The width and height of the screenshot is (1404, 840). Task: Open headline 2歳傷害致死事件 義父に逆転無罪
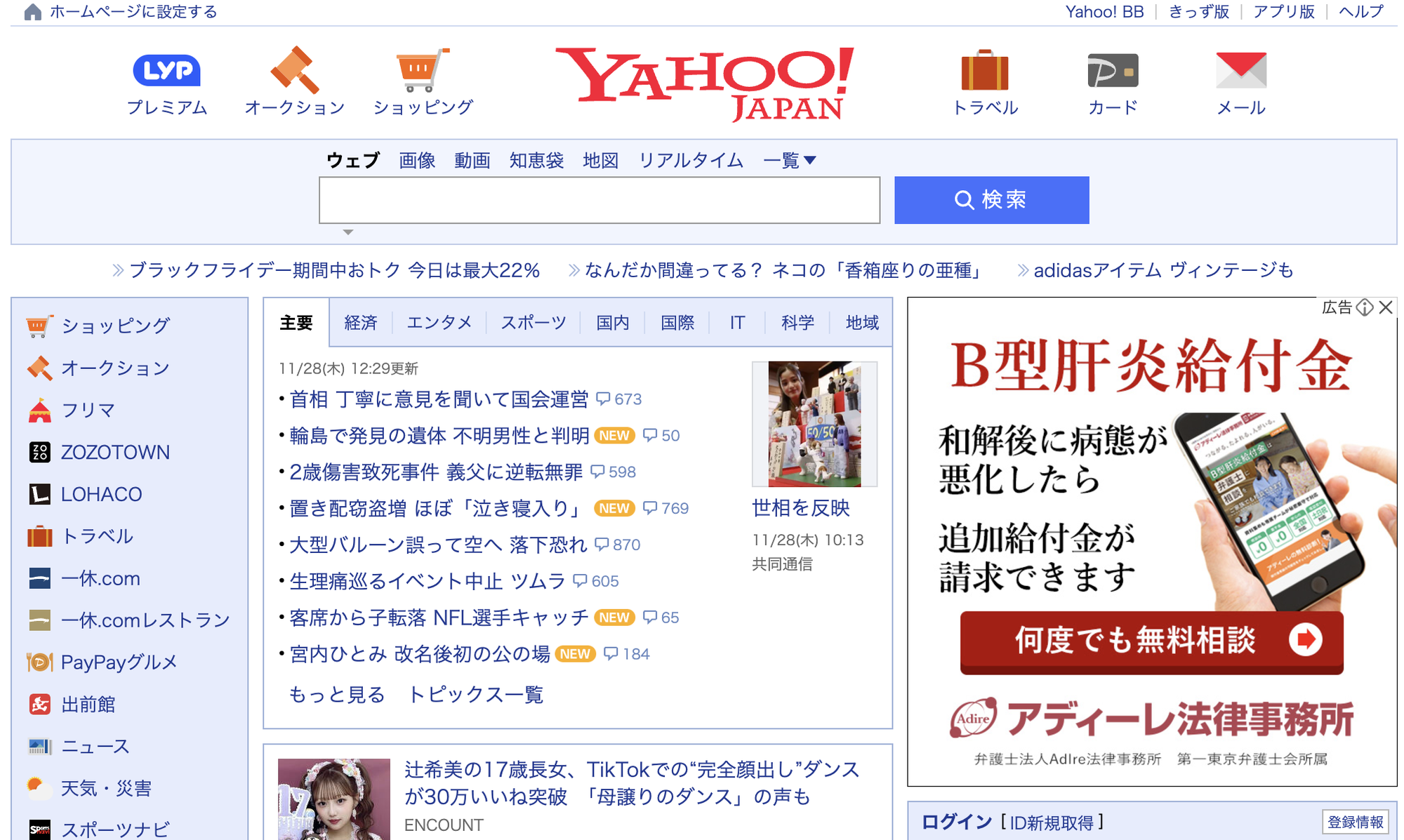[436, 472]
